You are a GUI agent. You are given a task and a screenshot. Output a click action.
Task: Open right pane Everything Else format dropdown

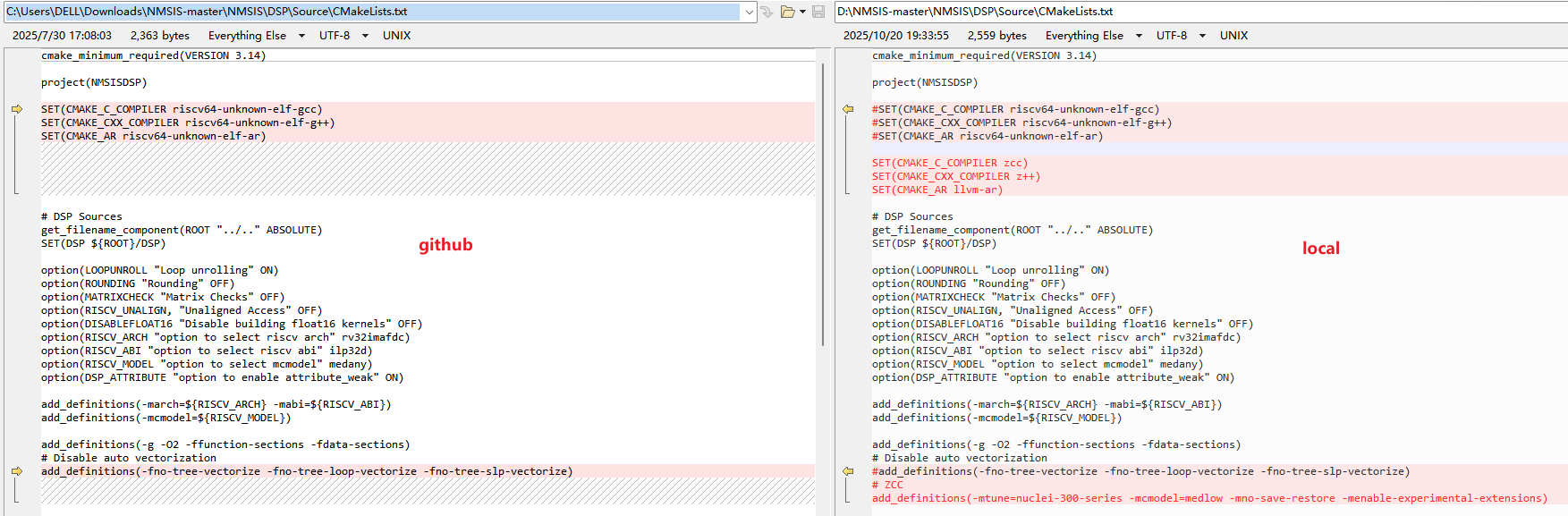(1139, 36)
